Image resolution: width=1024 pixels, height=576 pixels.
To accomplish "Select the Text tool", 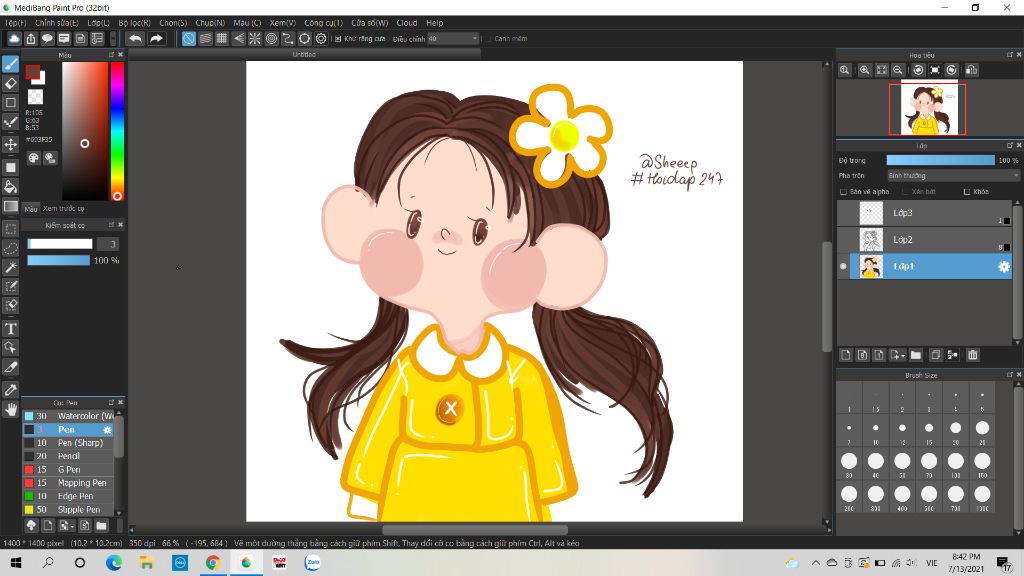I will [10, 328].
